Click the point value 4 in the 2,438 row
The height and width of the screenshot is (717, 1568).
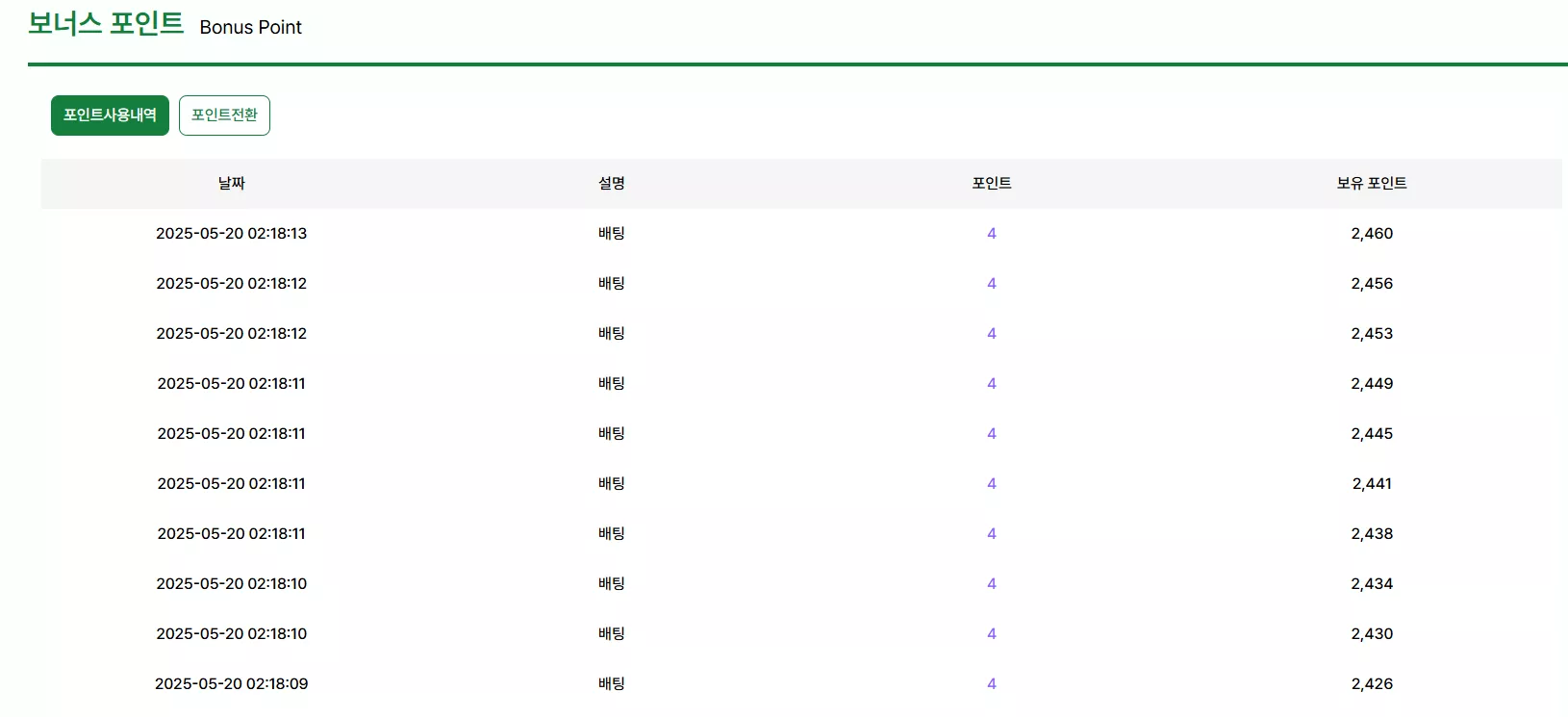click(x=992, y=533)
